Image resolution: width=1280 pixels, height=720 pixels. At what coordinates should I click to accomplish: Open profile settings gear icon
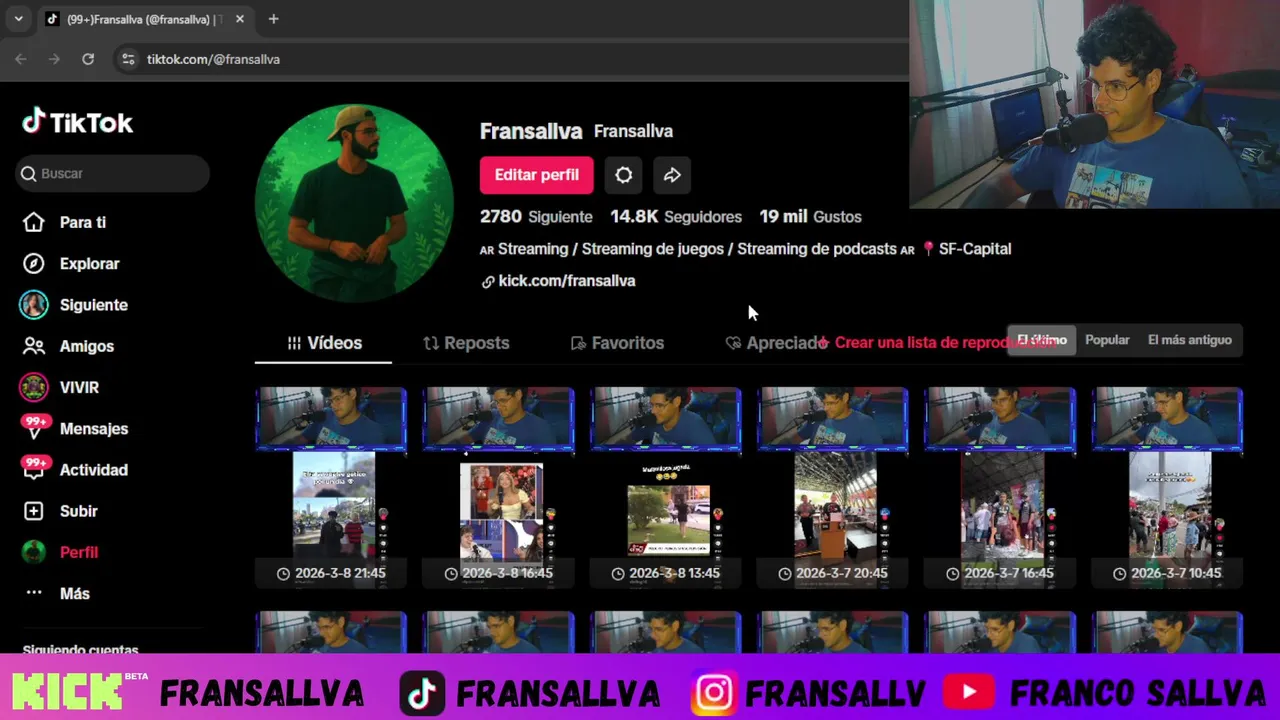[623, 175]
